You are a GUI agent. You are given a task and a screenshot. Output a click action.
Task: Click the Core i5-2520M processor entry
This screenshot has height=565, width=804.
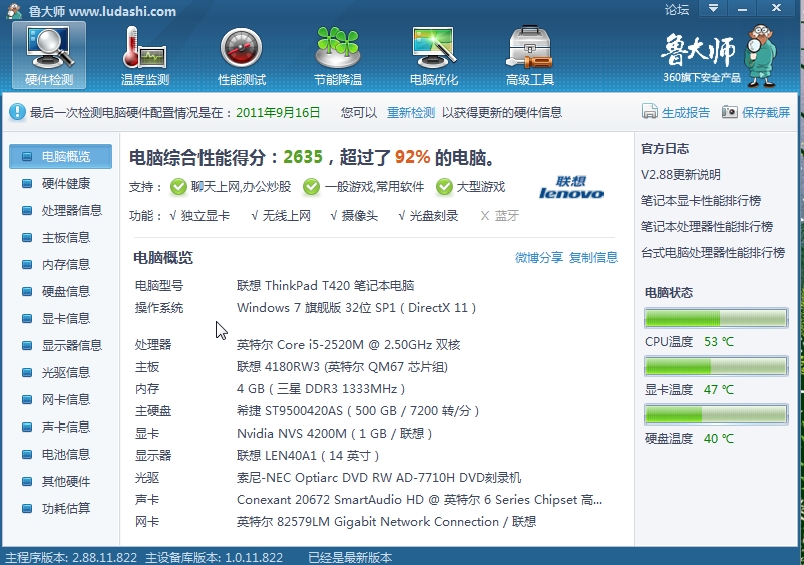point(349,345)
